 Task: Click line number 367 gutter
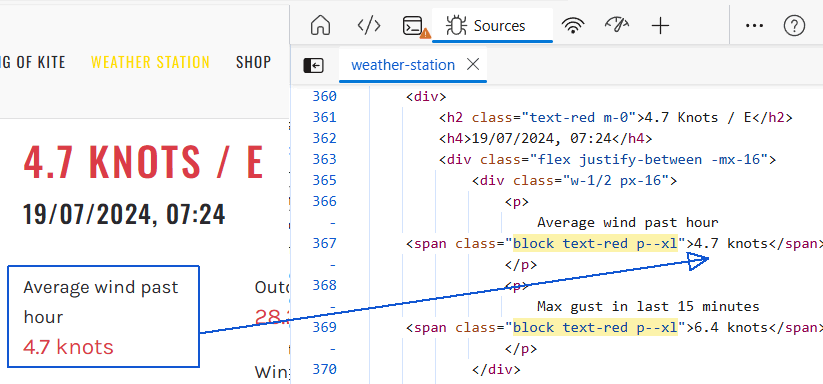(324, 243)
